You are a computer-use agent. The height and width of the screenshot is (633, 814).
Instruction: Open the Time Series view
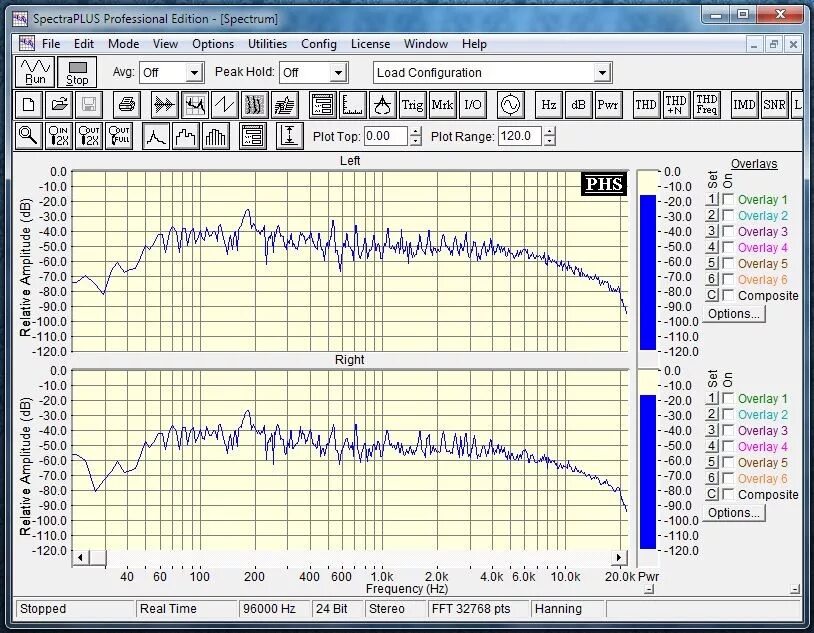pyautogui.click(x=165, y=105)
